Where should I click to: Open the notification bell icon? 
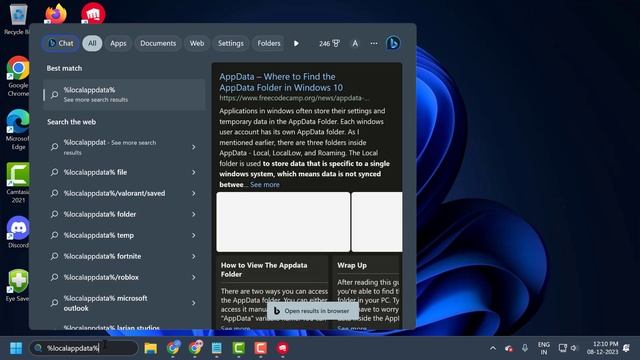click(x=627, y=348)
